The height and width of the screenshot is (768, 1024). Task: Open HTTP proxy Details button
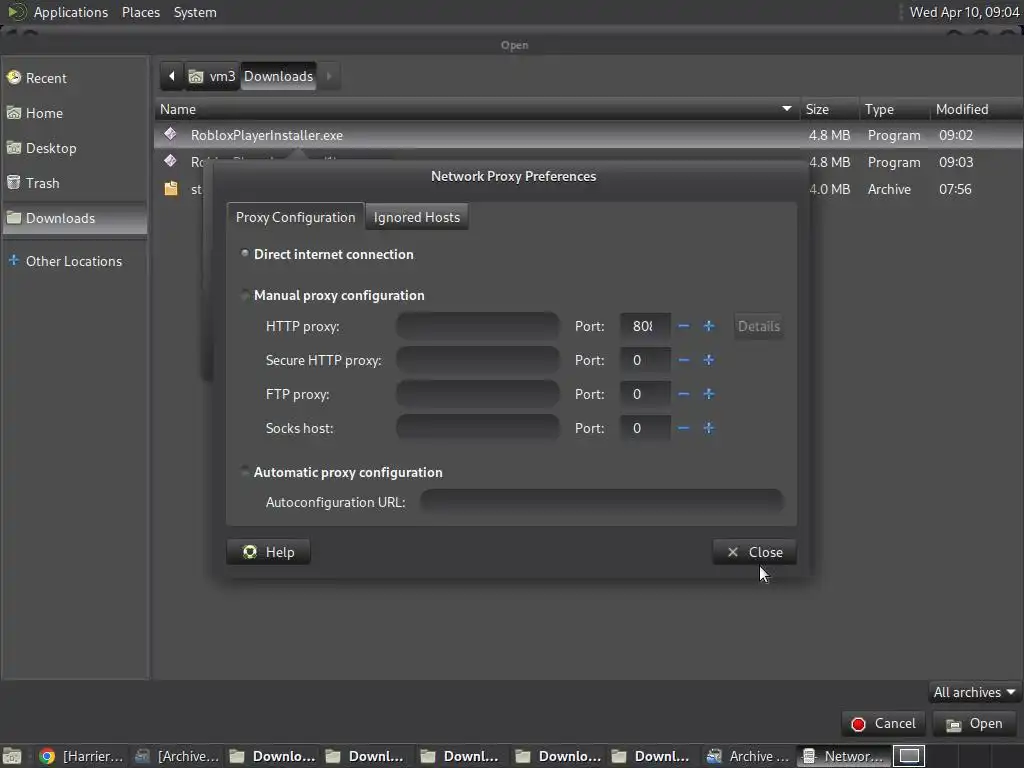click(758, 326)
